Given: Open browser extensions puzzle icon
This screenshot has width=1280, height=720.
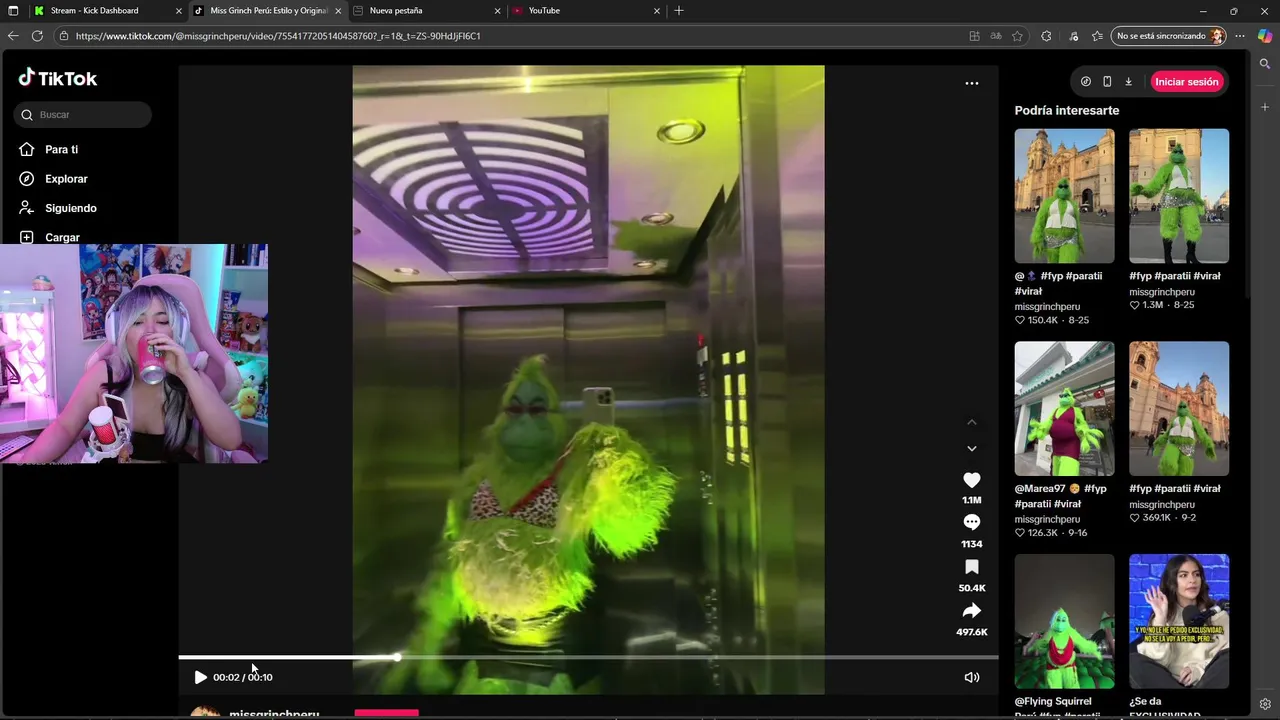Looking at the screenshot, I should tap(1046, 36).
